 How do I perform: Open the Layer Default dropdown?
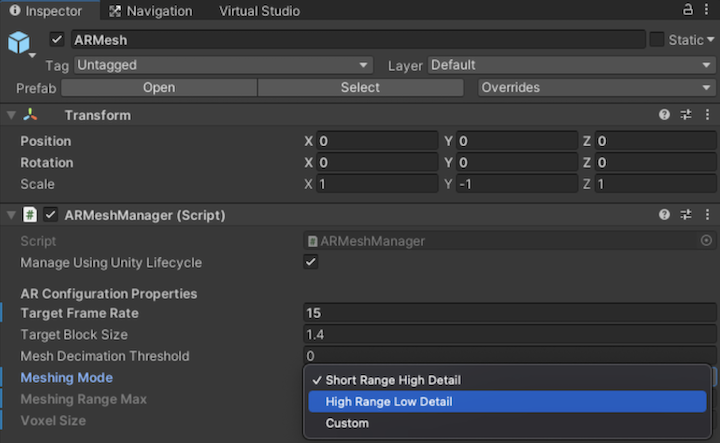tap(571, 65)
